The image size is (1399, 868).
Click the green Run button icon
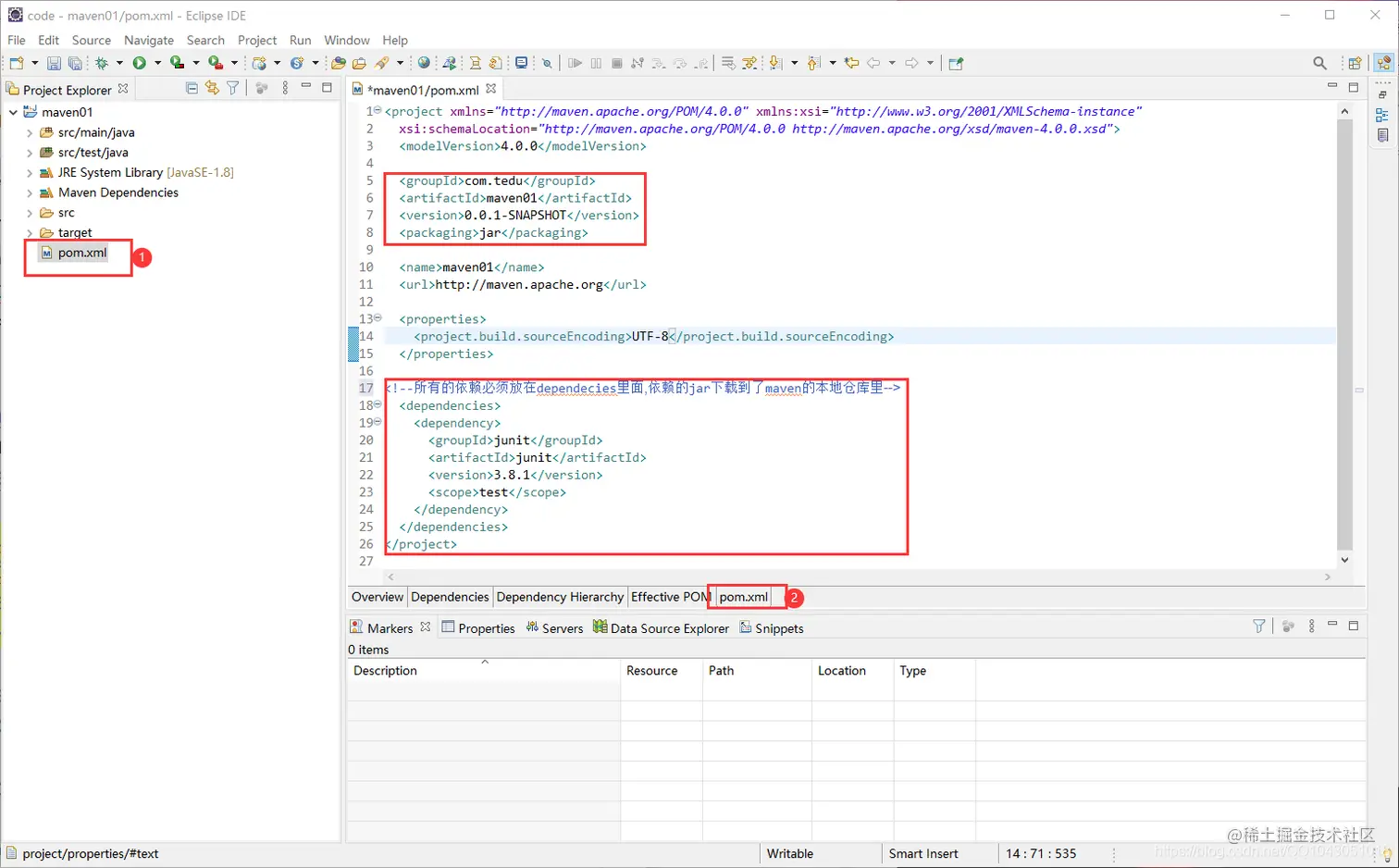click(x=140, y=63)
